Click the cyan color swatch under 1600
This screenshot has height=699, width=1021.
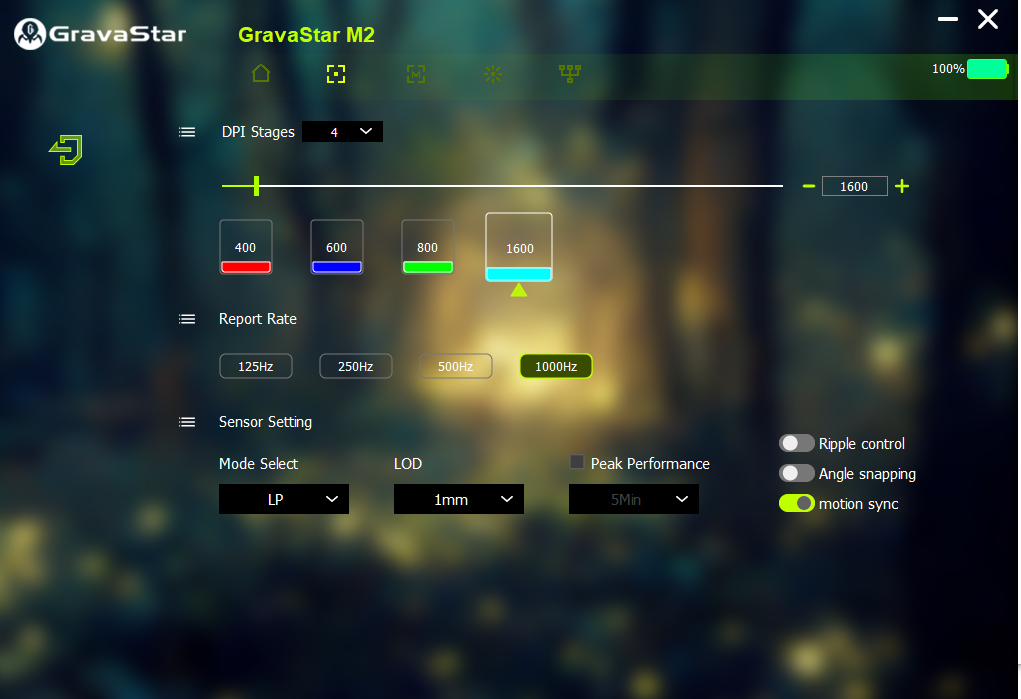pos(518,274)
